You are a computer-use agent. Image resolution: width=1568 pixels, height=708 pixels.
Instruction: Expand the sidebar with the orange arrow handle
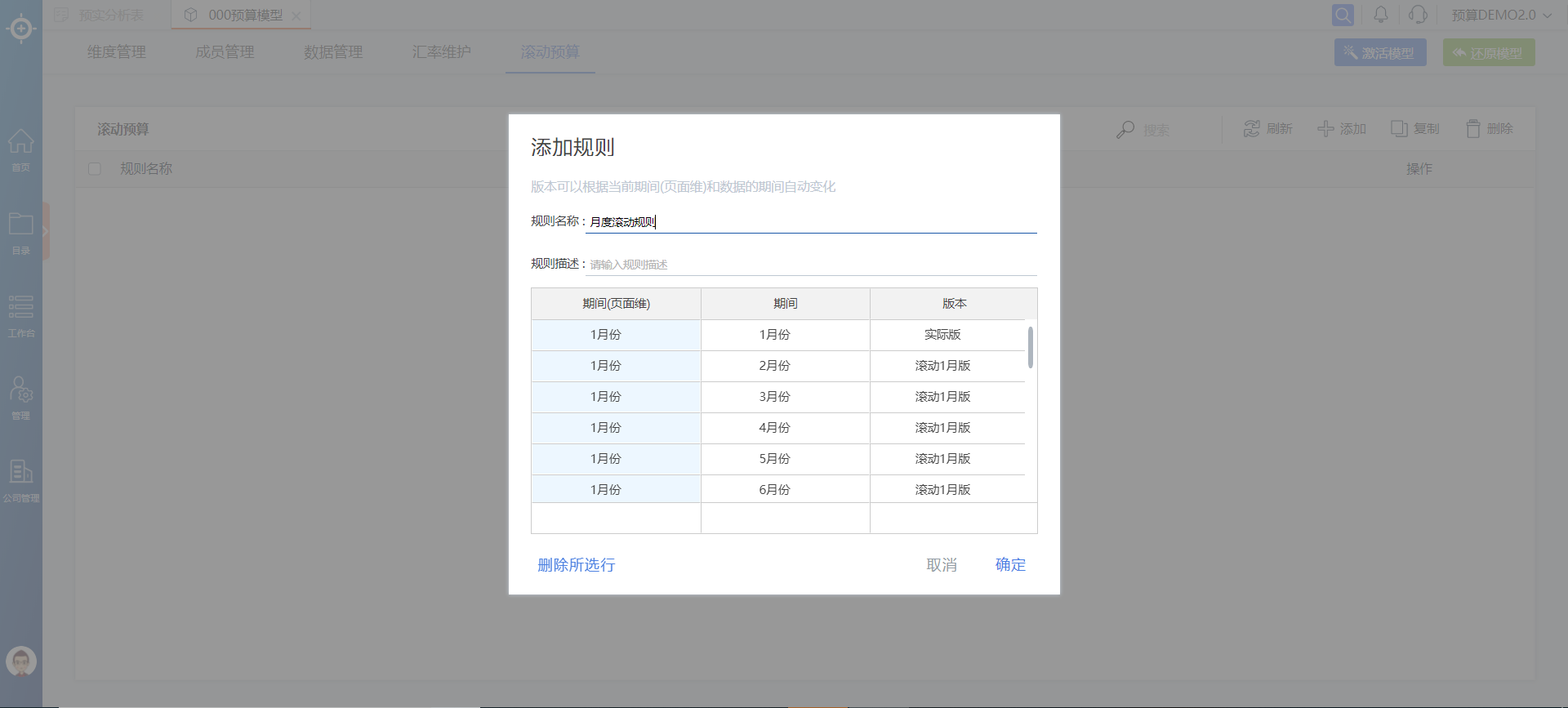point(46,231)
